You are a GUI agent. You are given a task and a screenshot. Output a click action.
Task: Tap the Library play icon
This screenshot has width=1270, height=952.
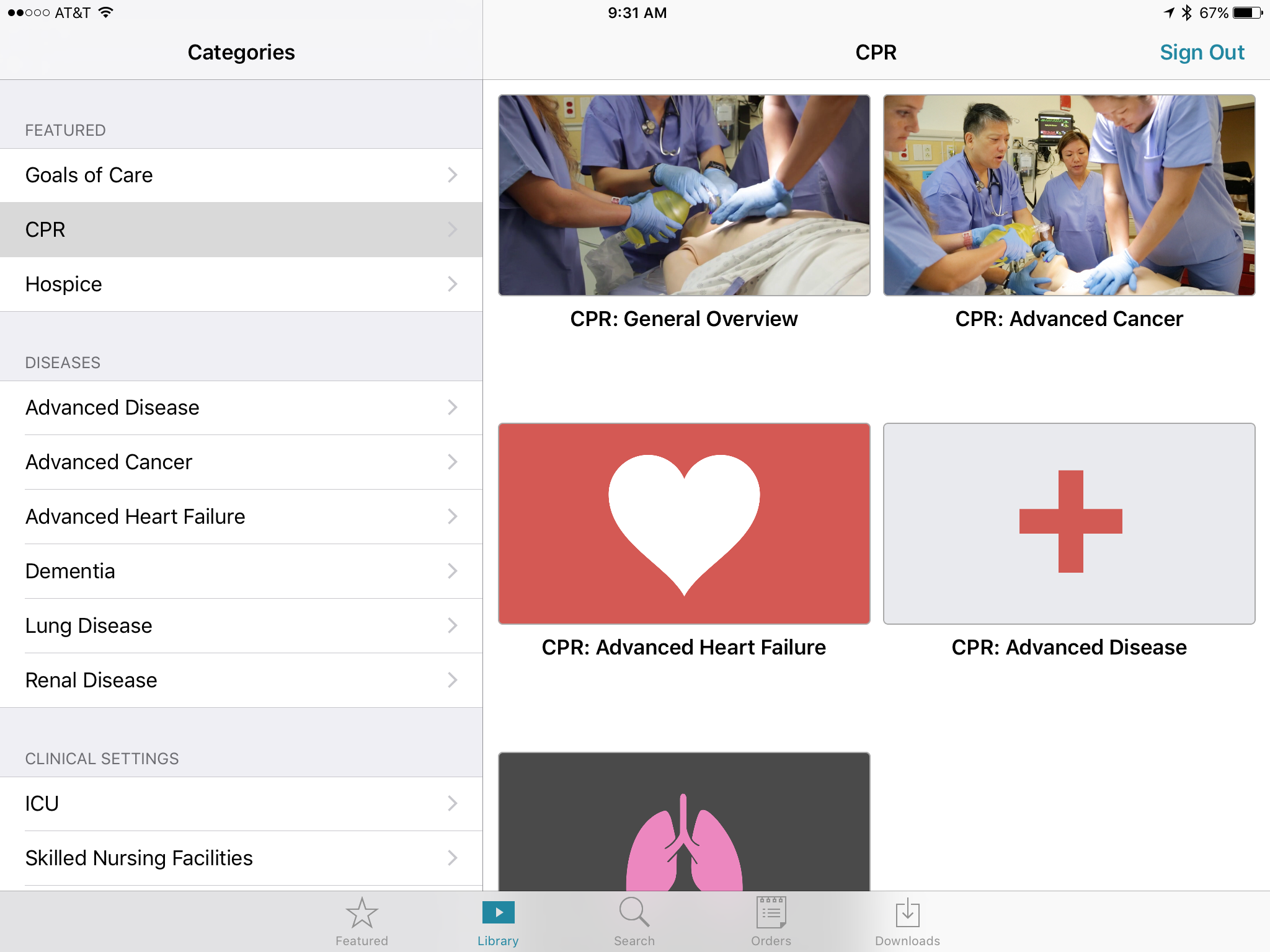coord(498,912)
